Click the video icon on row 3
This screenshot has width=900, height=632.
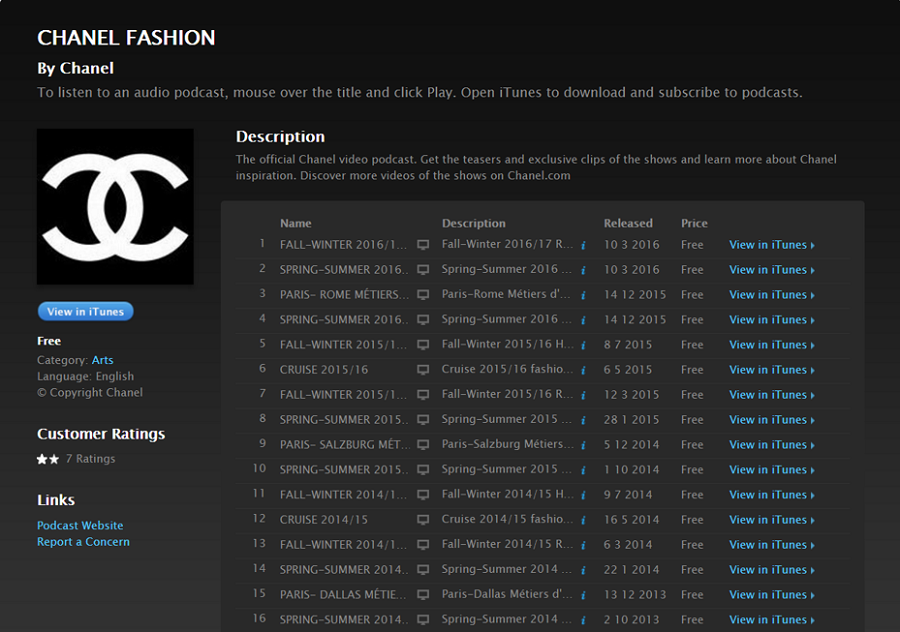point(423,295)
